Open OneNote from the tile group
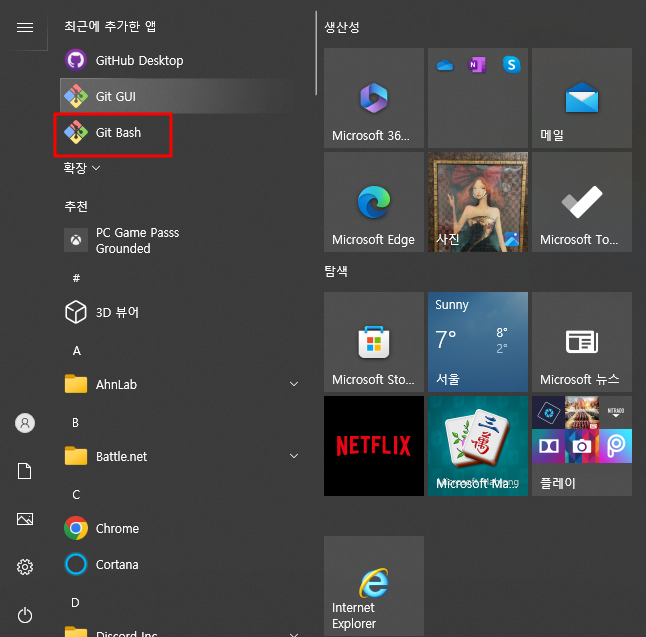Screen dimensions: 646x637 (x=477, y=65)
